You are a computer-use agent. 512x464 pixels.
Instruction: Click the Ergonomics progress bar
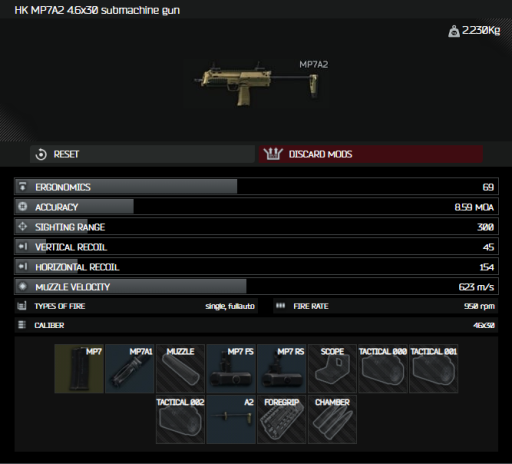[x=256, y=187]
